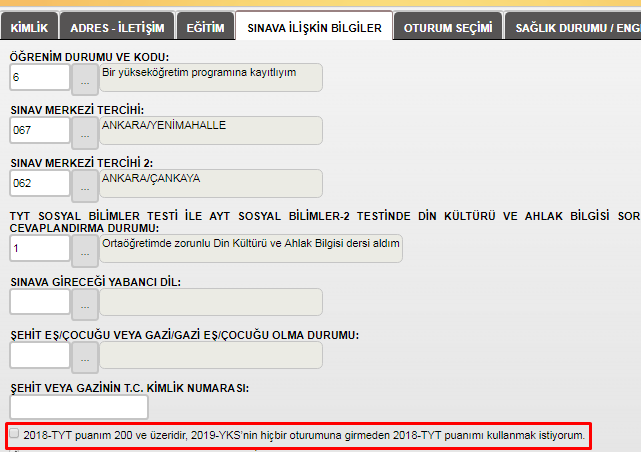
Task: Click the ellipsis button for Din Kültürü cevaplandırma
Action: click(x=84, y=249)
